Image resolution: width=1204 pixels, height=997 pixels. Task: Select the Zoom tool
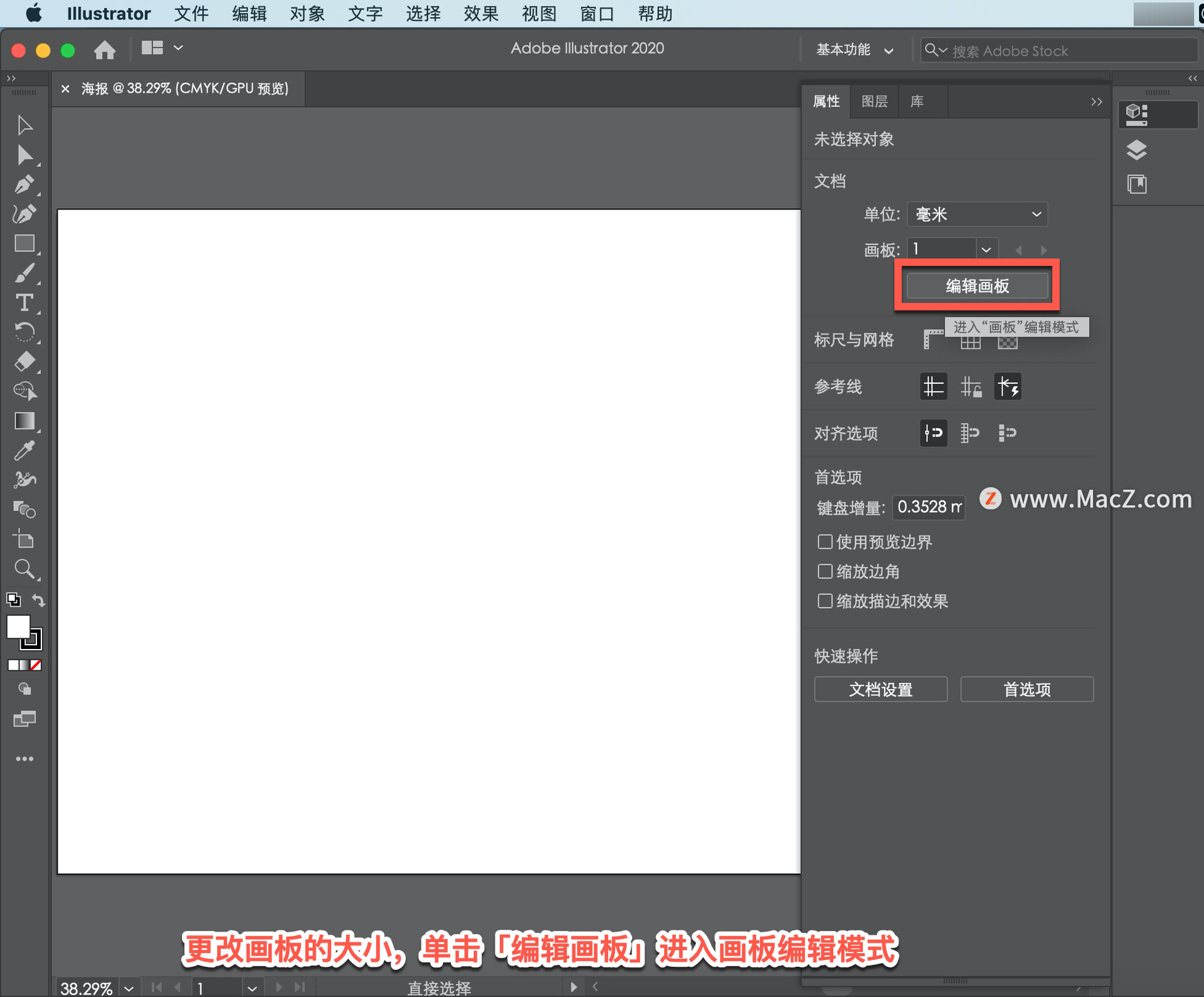[x=24, y=569]
